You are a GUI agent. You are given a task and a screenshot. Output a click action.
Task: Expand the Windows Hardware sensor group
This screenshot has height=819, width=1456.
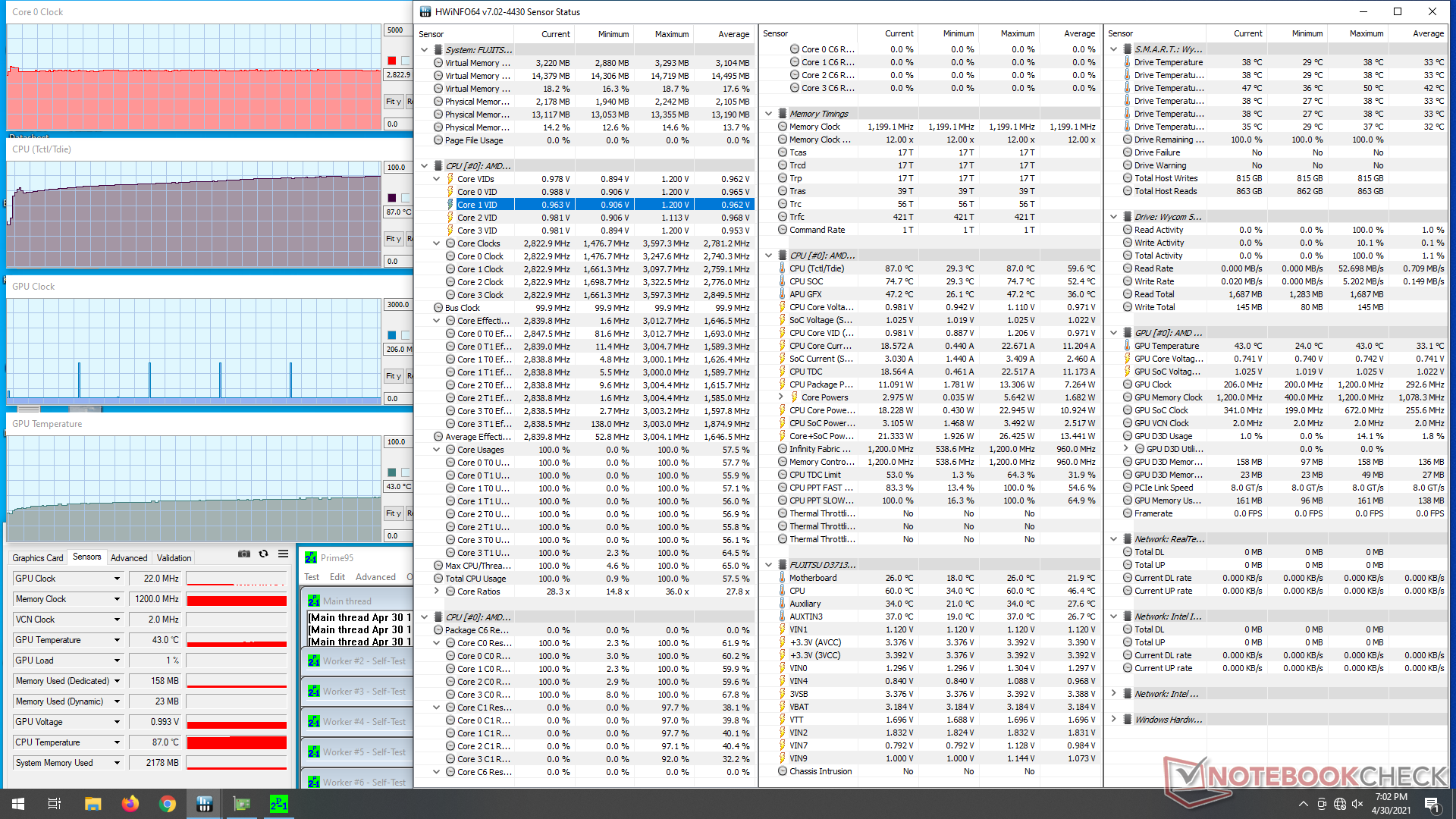[1113, 720]
